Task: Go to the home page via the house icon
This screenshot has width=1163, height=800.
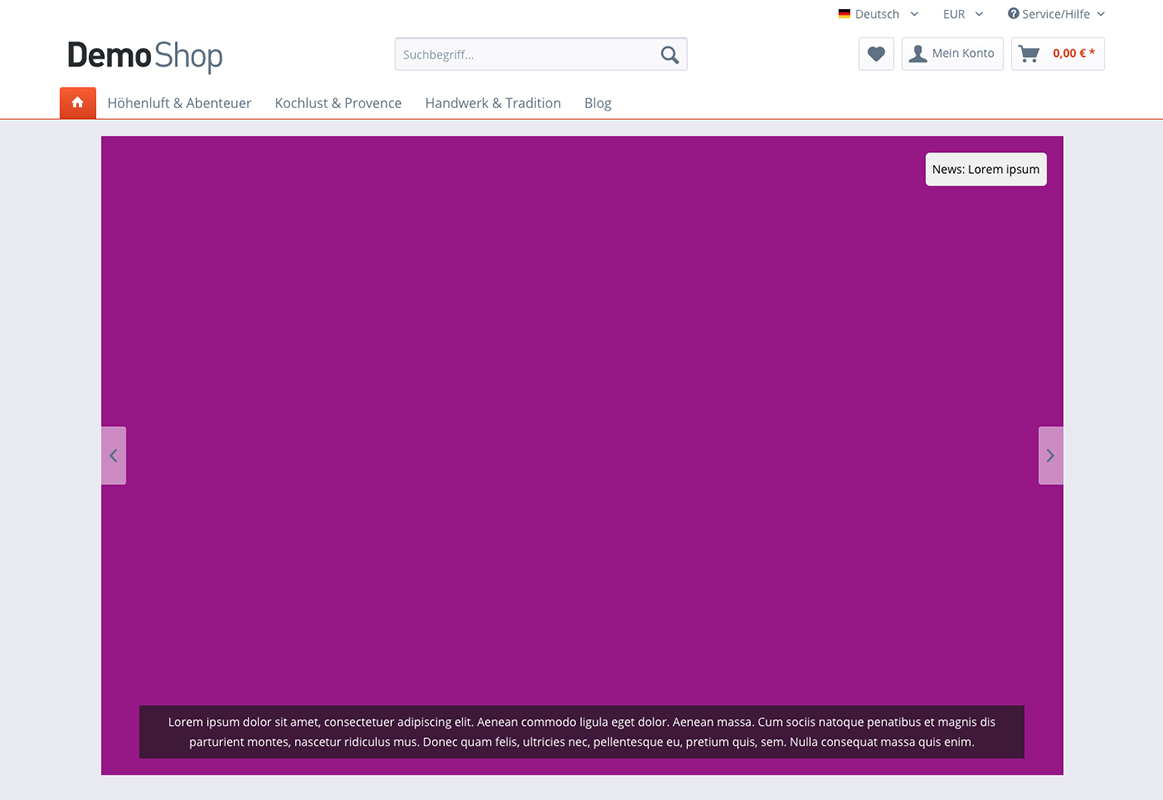Action: click(78, 103)
